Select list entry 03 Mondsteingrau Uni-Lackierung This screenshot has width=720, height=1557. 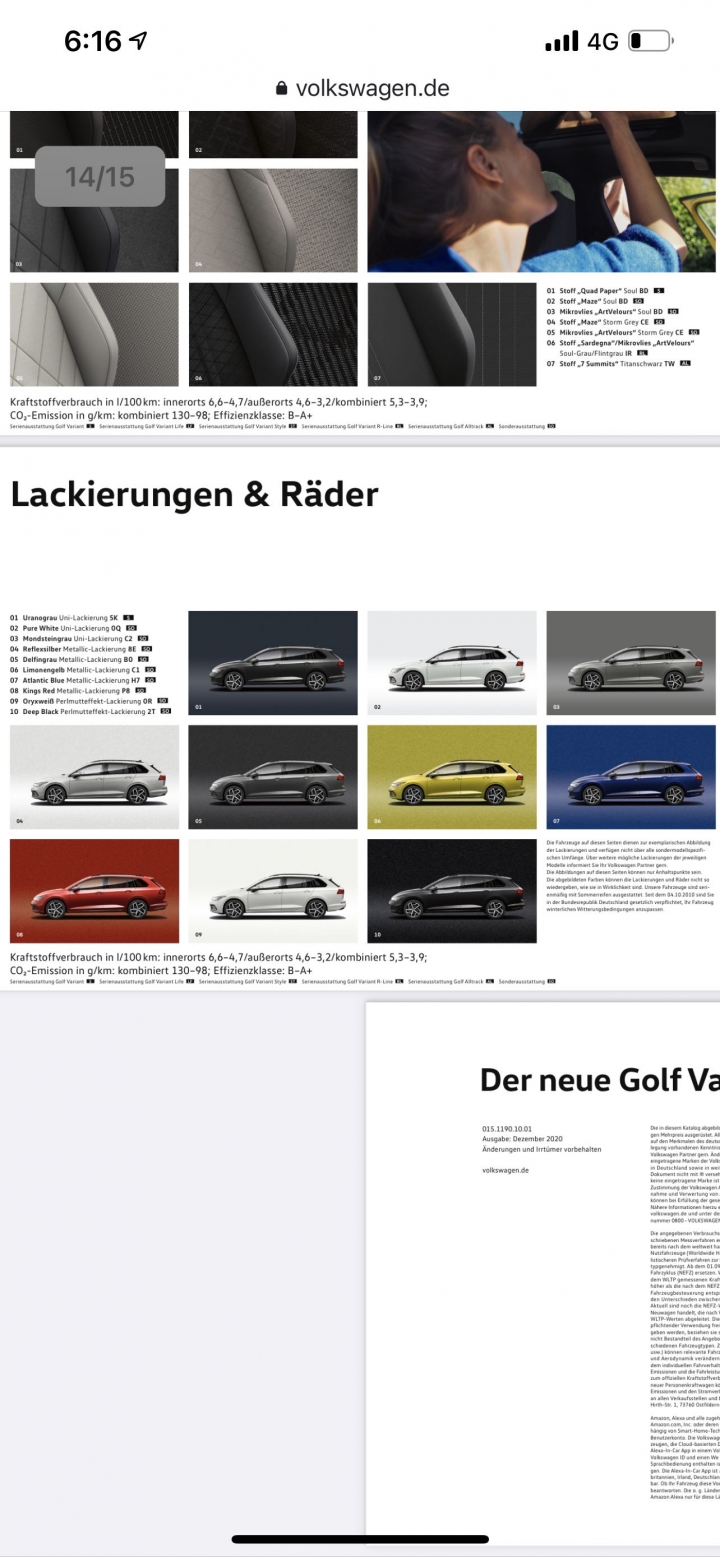pyautogui.click(x=79, y=638)
